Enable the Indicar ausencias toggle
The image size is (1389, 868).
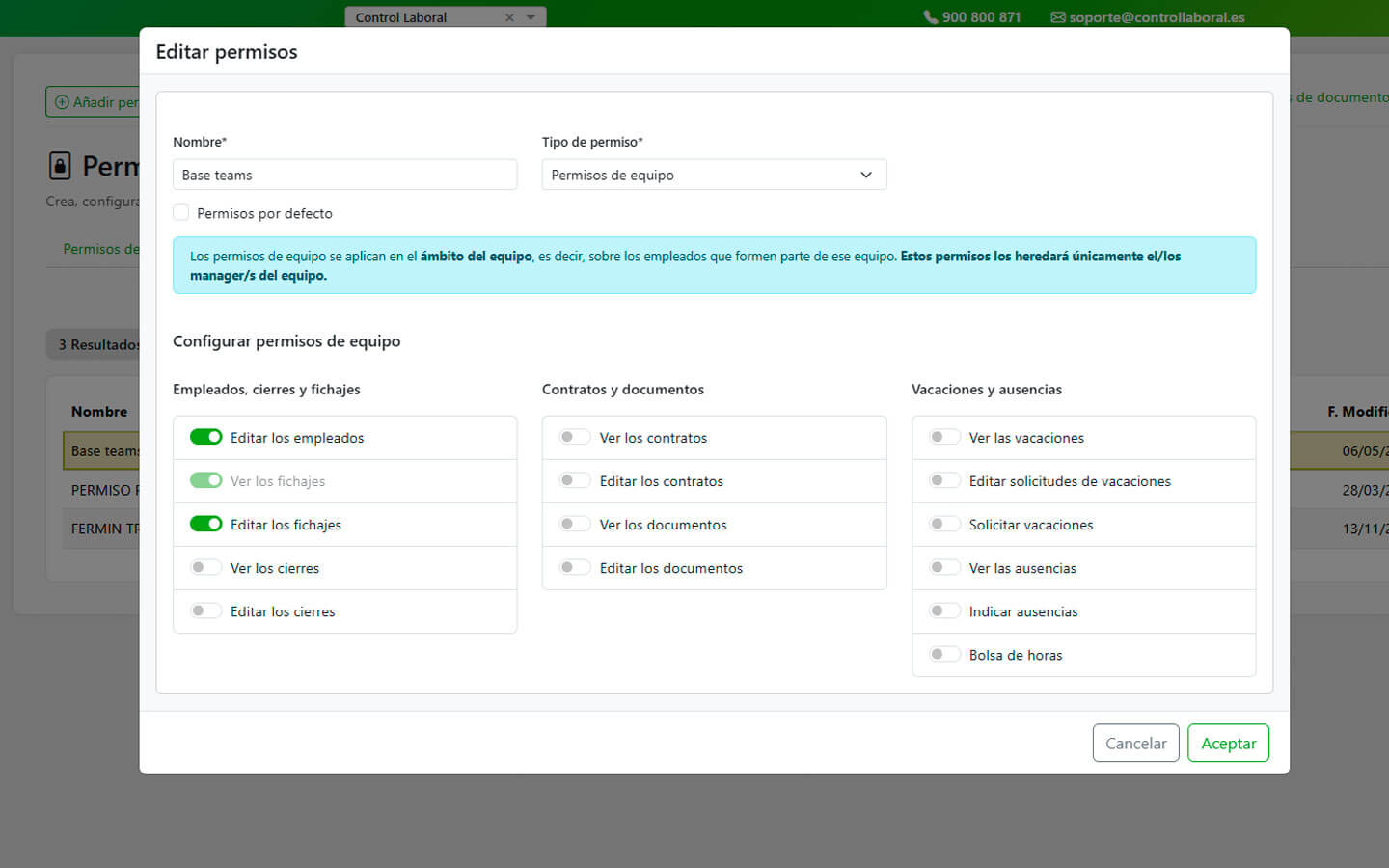[944, 610]
